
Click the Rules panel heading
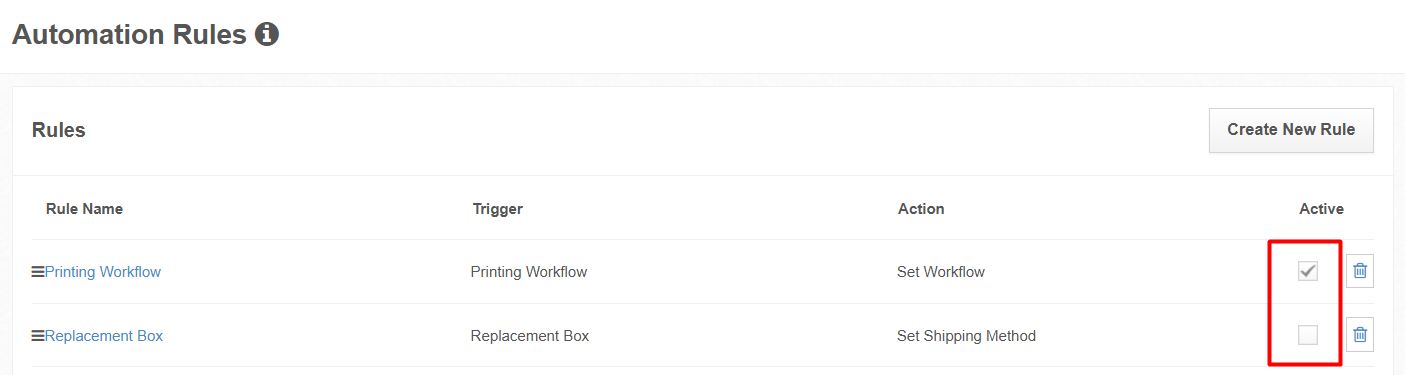pos(59,130)
